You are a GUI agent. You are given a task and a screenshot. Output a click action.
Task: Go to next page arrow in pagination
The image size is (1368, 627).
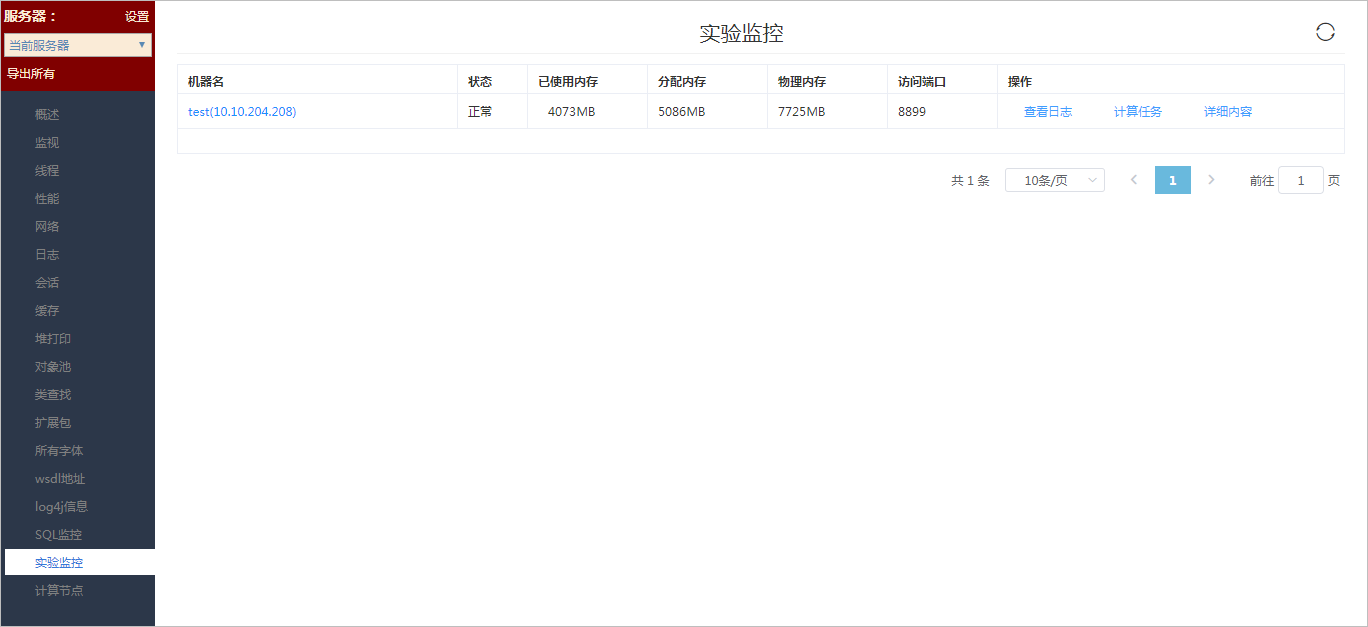click(1212, 180)
